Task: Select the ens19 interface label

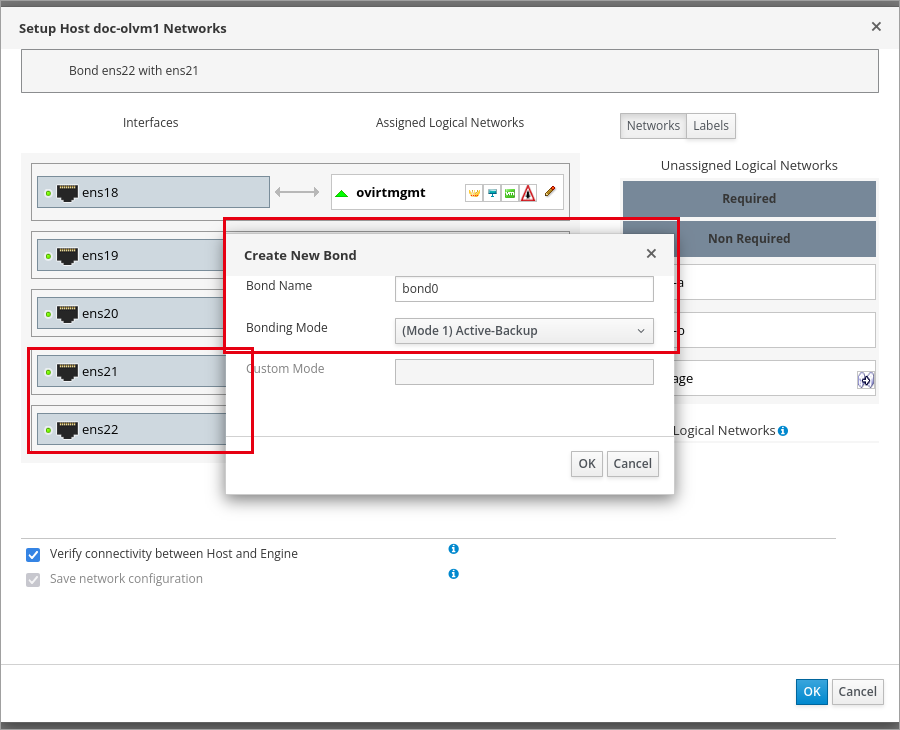Action: click(x=100, y=256)
